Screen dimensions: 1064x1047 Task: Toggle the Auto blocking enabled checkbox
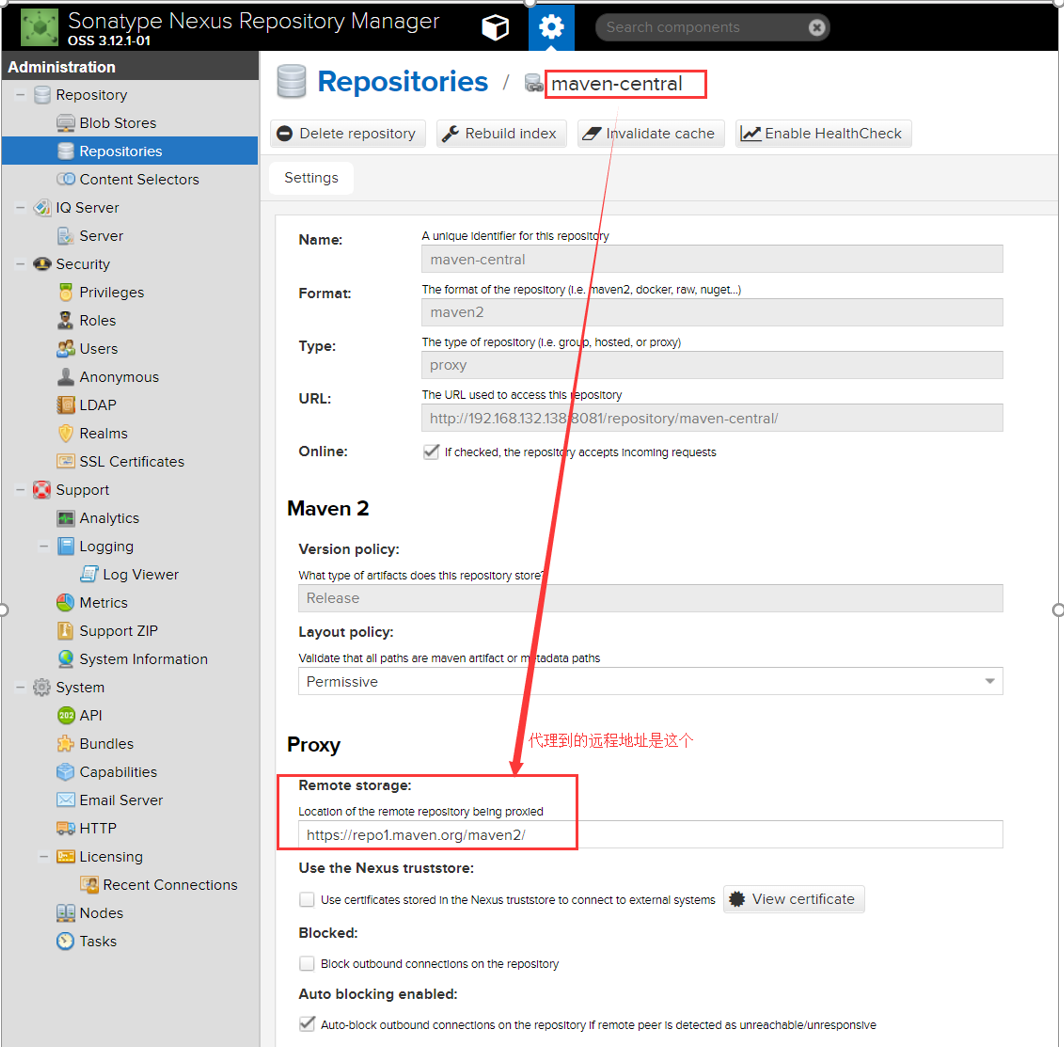tap(307, 1024)
